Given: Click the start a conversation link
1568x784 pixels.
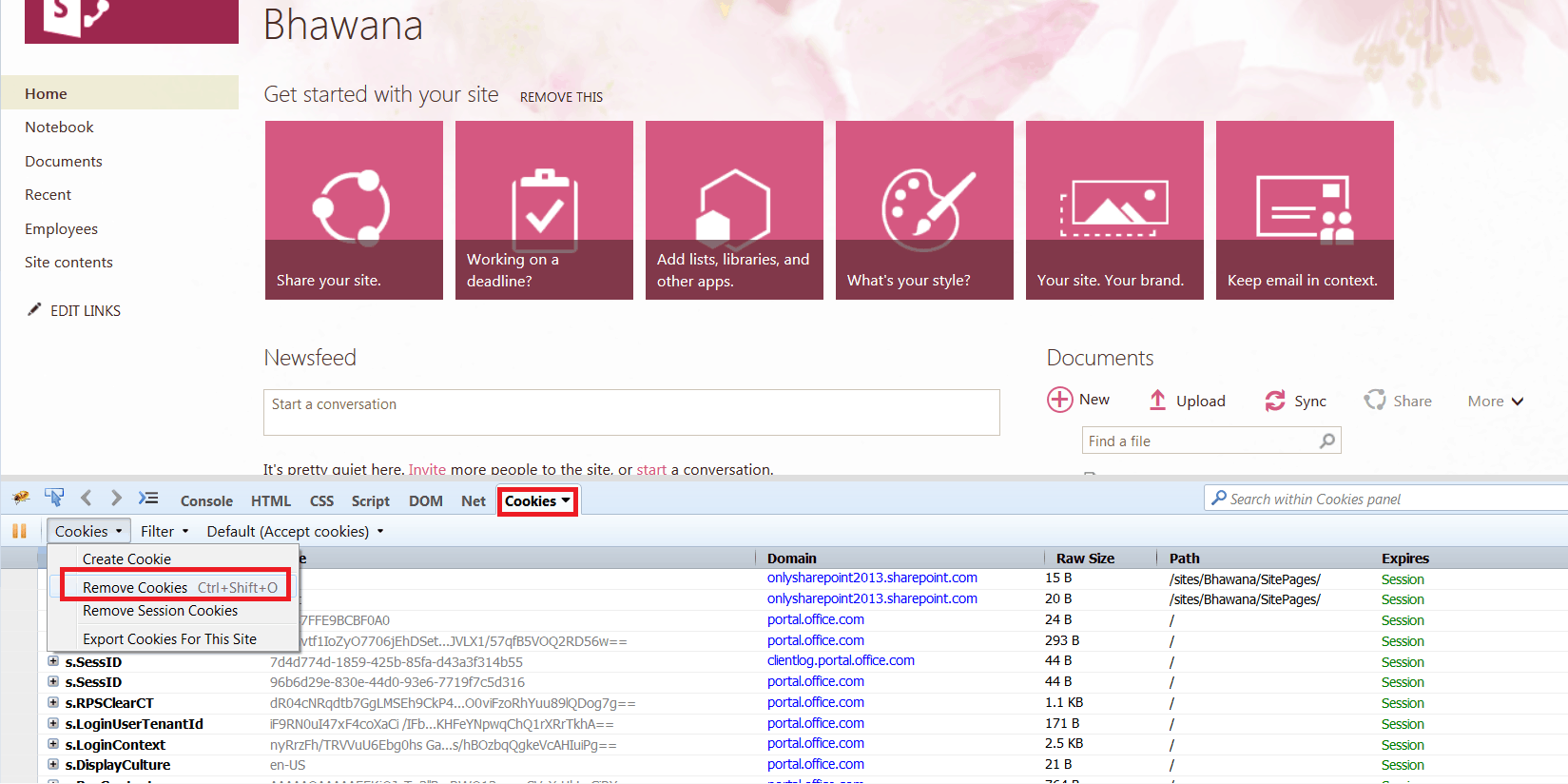Looking at the screenshot, I should click(x=651, y=469).
